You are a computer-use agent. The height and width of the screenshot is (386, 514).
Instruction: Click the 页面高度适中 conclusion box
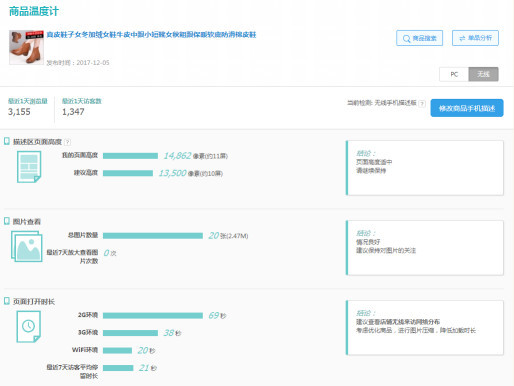(425, 168)
